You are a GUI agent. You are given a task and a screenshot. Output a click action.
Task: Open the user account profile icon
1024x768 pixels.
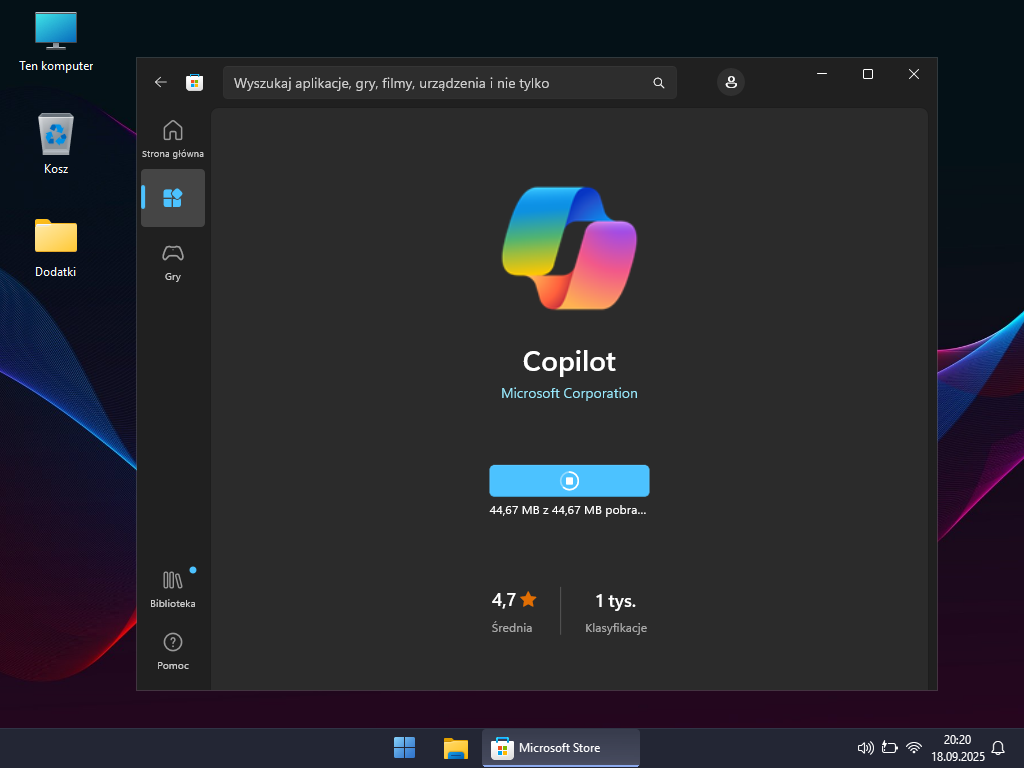coord(731,82)
